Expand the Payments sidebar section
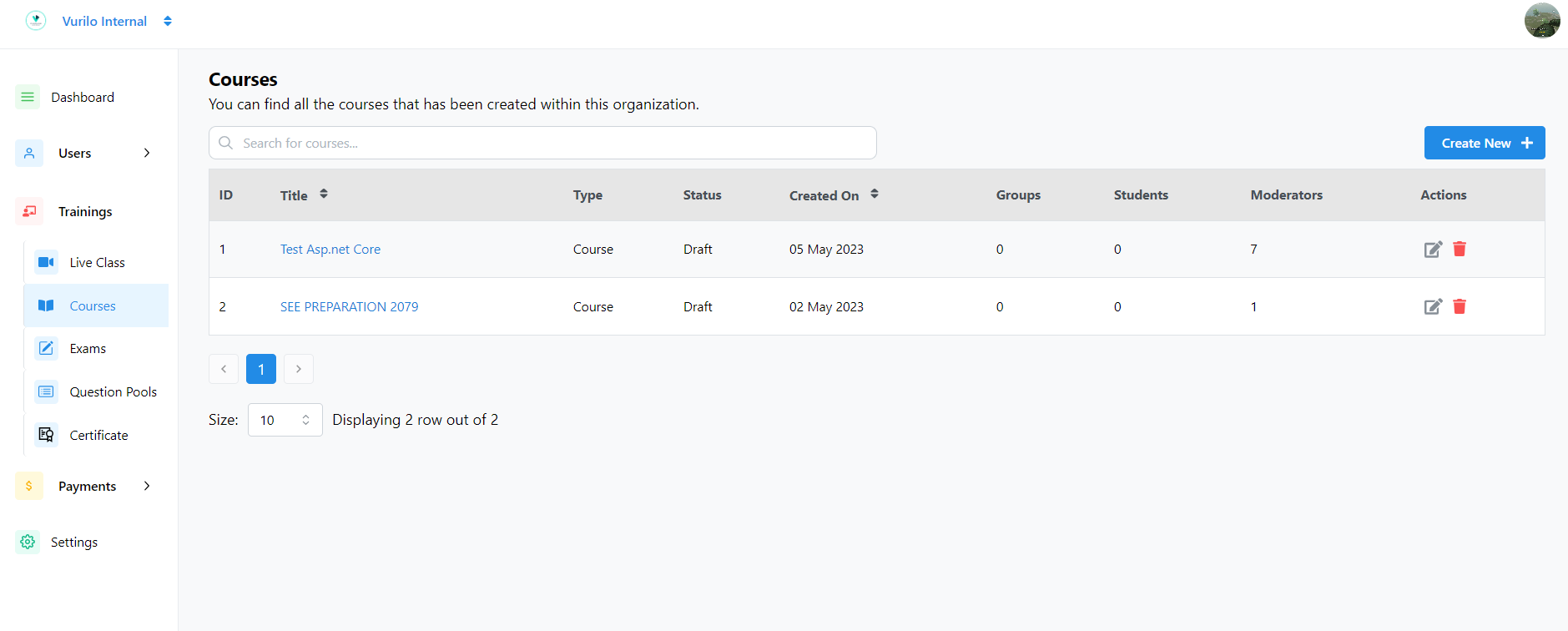 (x=147, y=486)
